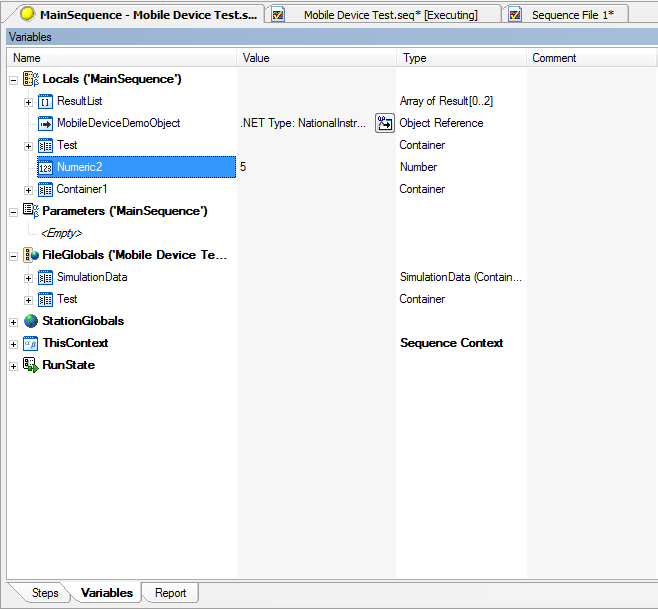This screenshot has width=658, height=609.
Task: Expand the Container1 variable
Action: [28, 189]
